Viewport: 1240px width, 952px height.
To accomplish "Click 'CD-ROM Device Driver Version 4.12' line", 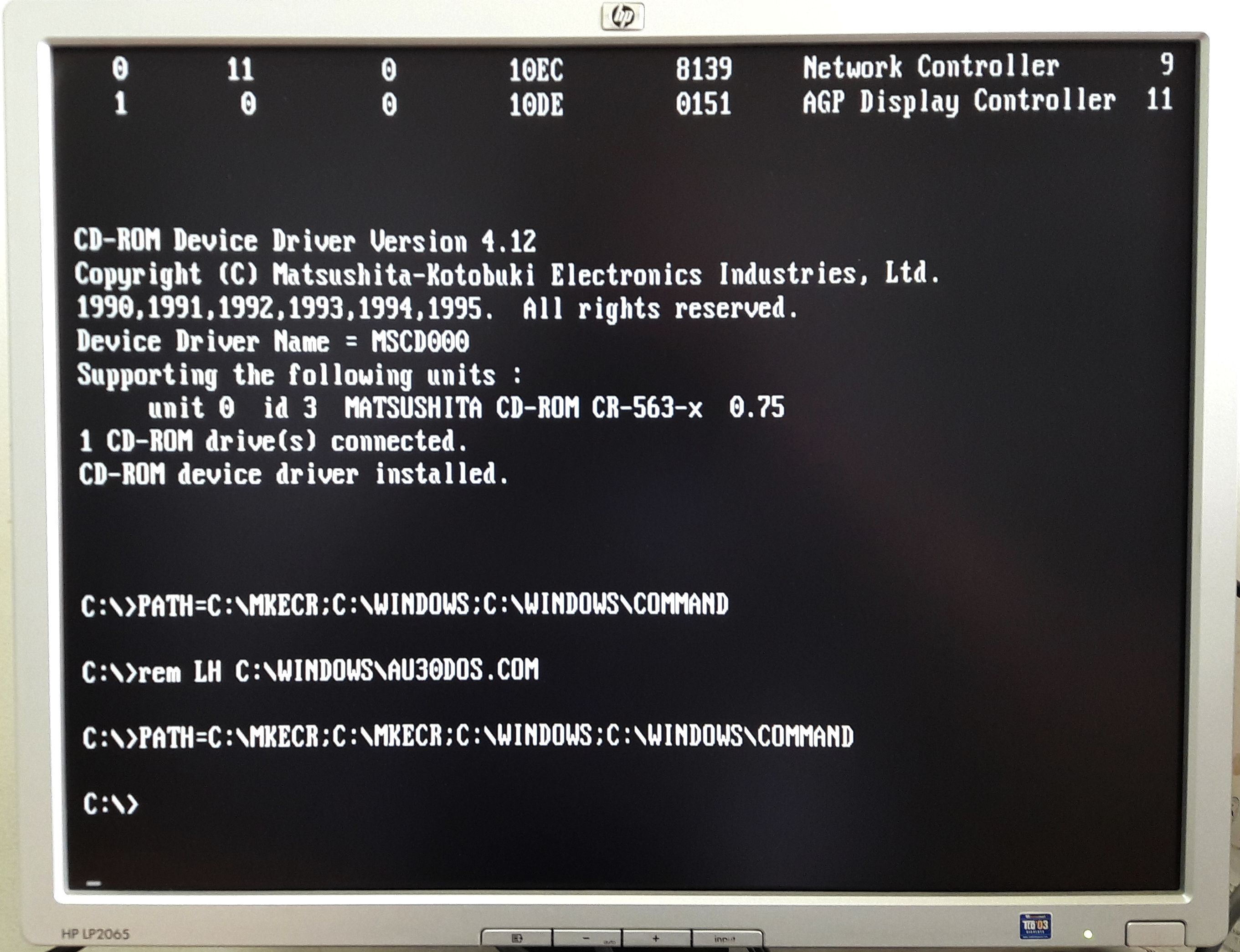I will (304, 241).
